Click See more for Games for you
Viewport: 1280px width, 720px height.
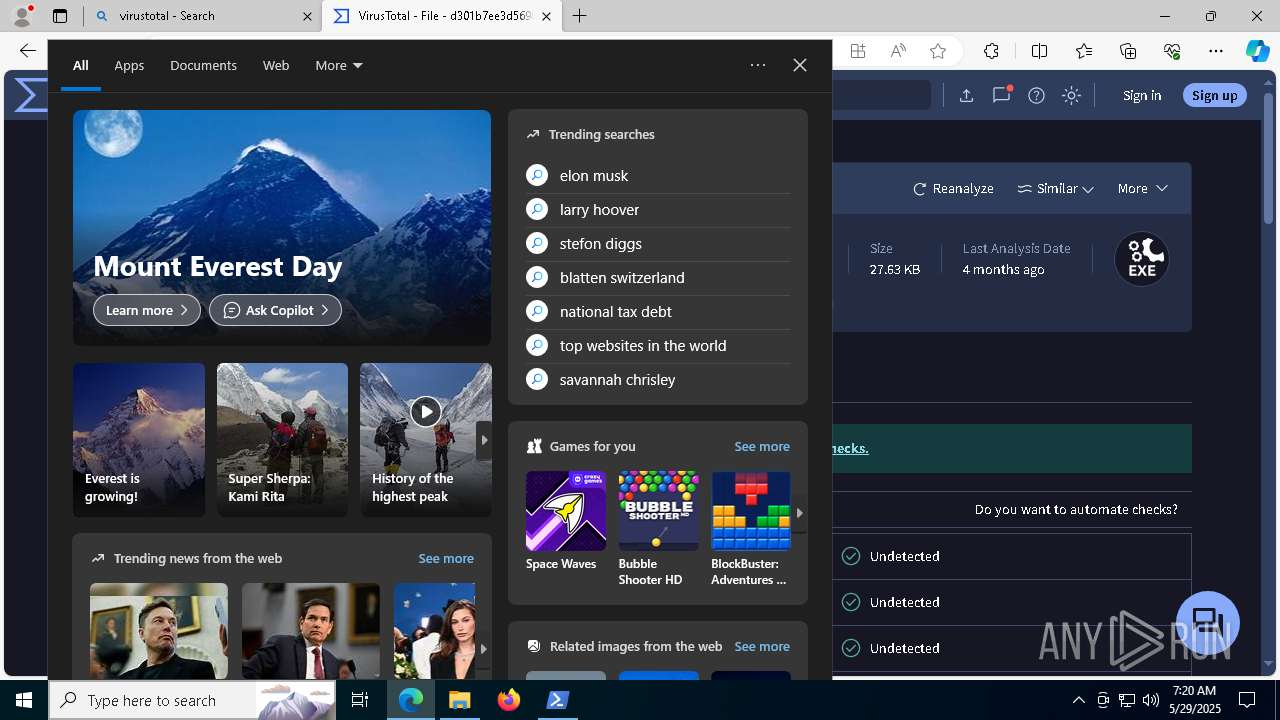[762, 446]
